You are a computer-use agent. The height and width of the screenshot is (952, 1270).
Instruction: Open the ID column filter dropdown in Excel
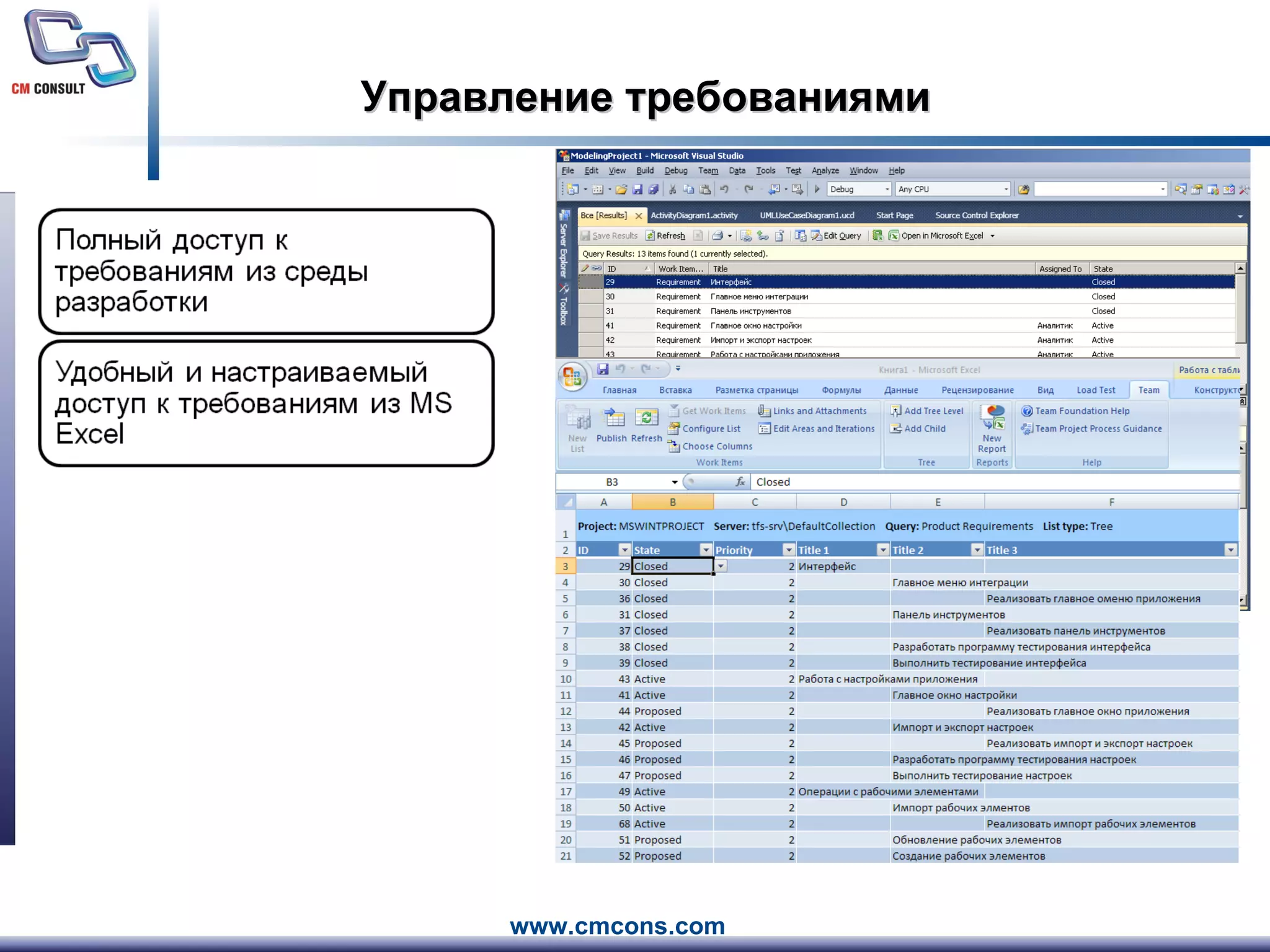click(624, 550)
